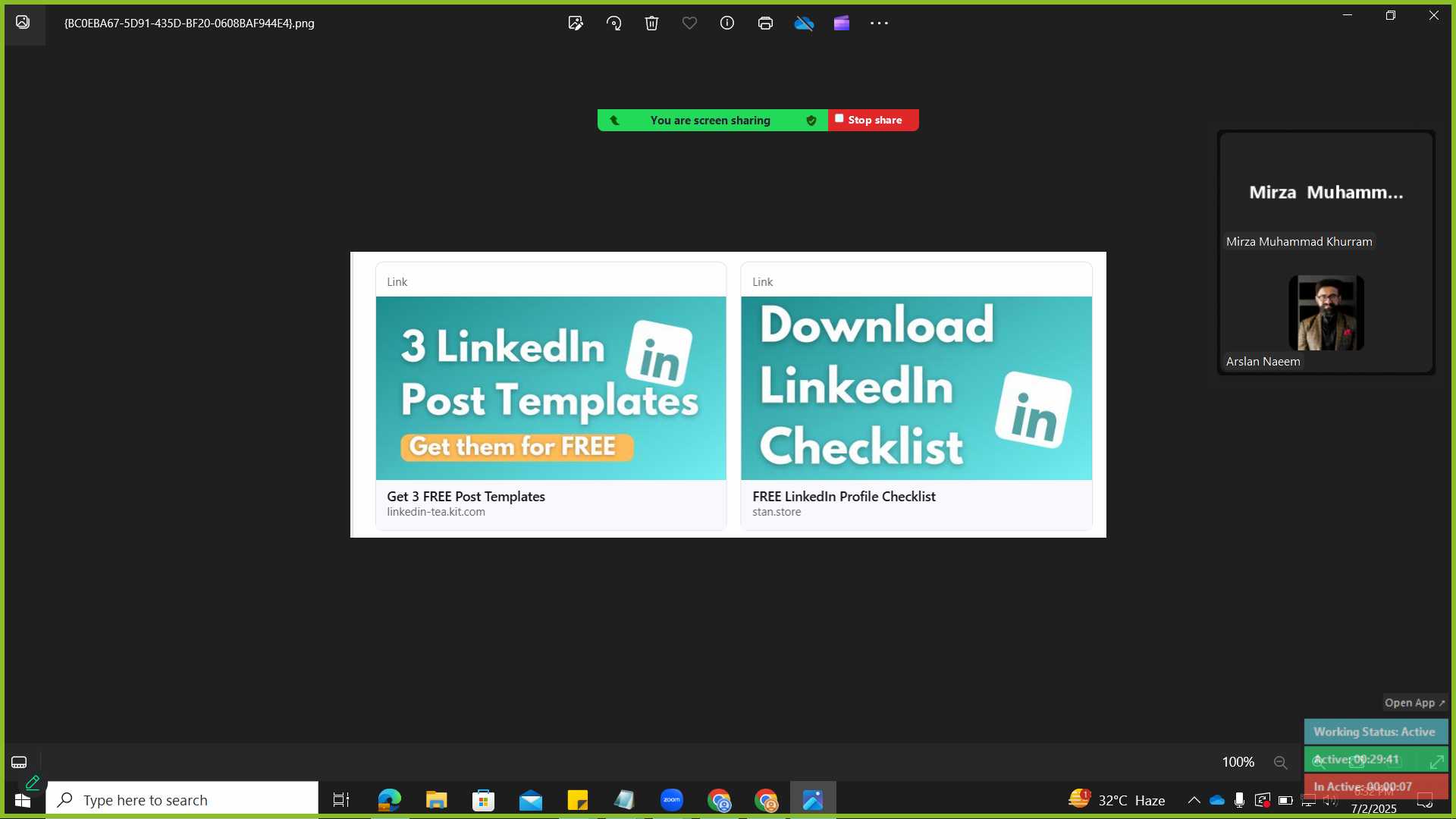
Task: Open the 32°C Haze weather widget
Action: click(1116, 800)
